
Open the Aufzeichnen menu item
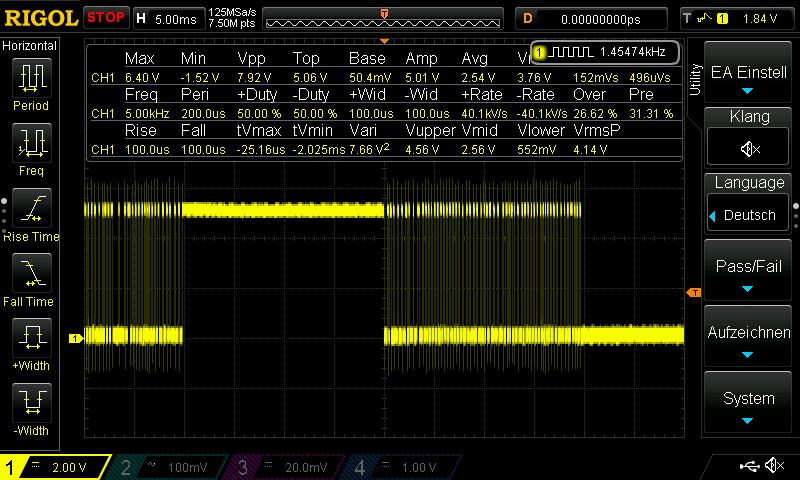[x=748, y=335]
